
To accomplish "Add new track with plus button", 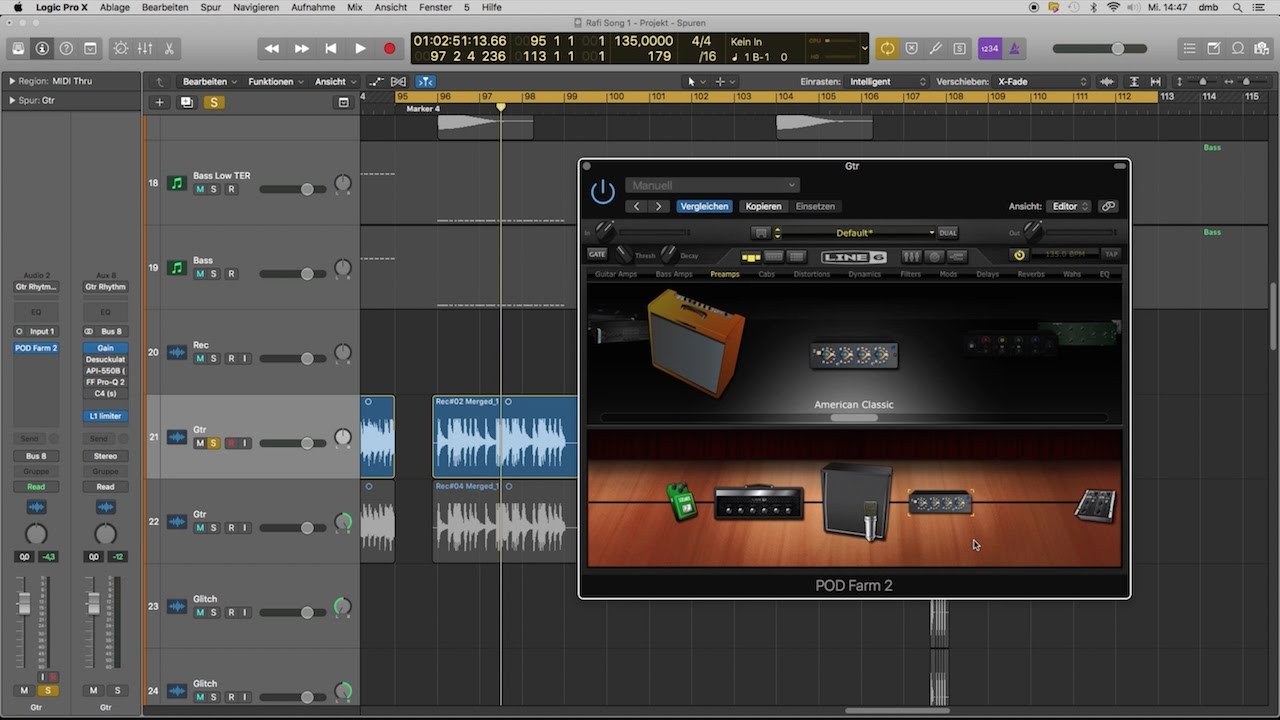I will (159, 102).
